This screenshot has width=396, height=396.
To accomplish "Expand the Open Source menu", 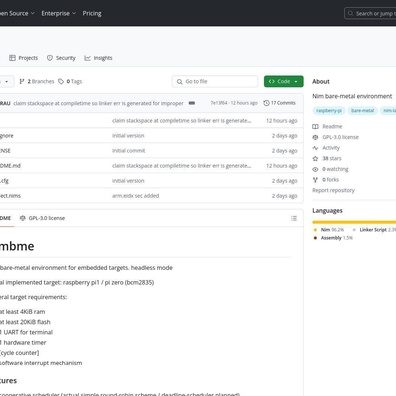I will point(17,13).
